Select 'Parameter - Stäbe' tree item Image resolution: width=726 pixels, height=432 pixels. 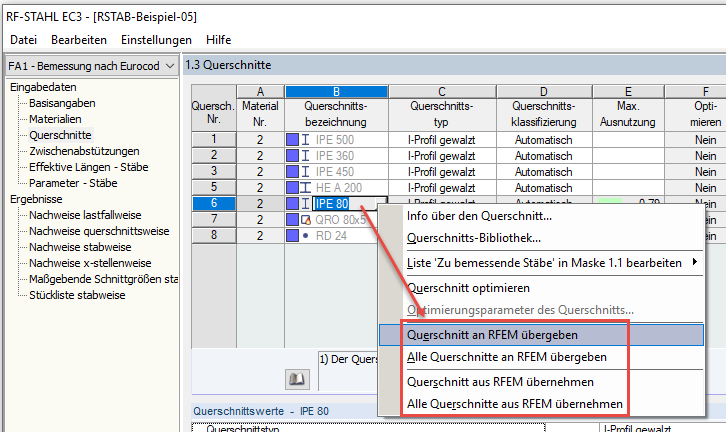click(73, 183)
